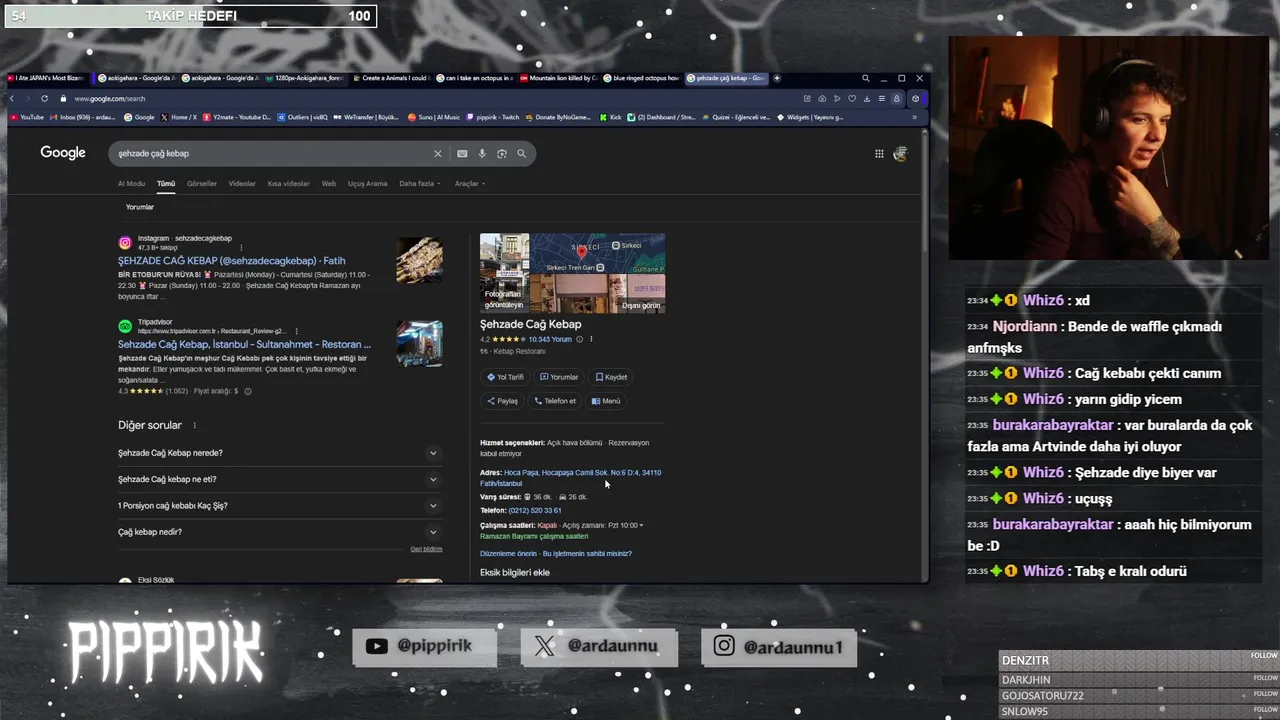Open the 'Dışını görün' street view thumbnail
This screenshot has height=720, width=1280.
[598, 294]
